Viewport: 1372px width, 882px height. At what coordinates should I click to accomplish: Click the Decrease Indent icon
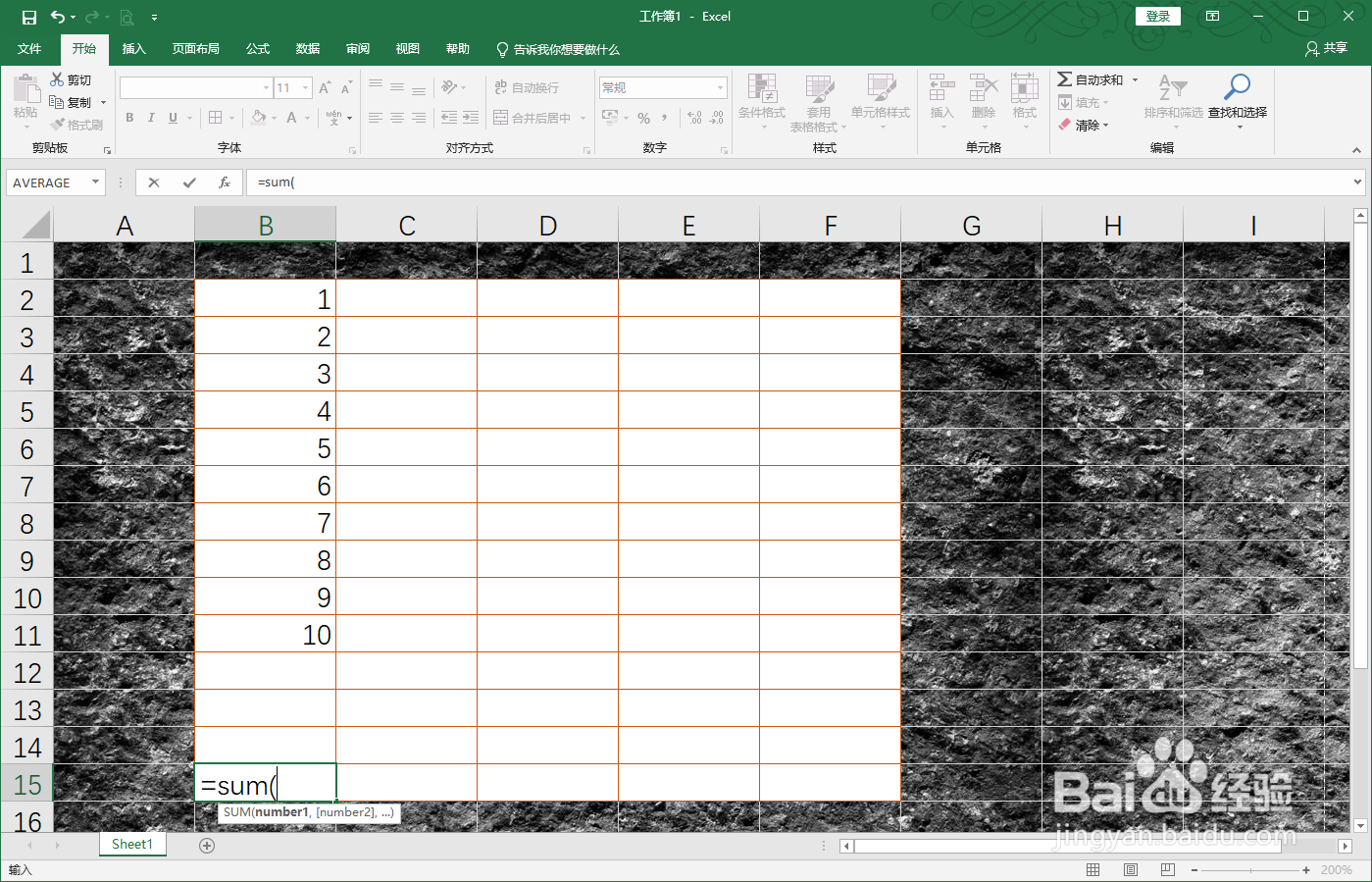click(x=449, y=118)
